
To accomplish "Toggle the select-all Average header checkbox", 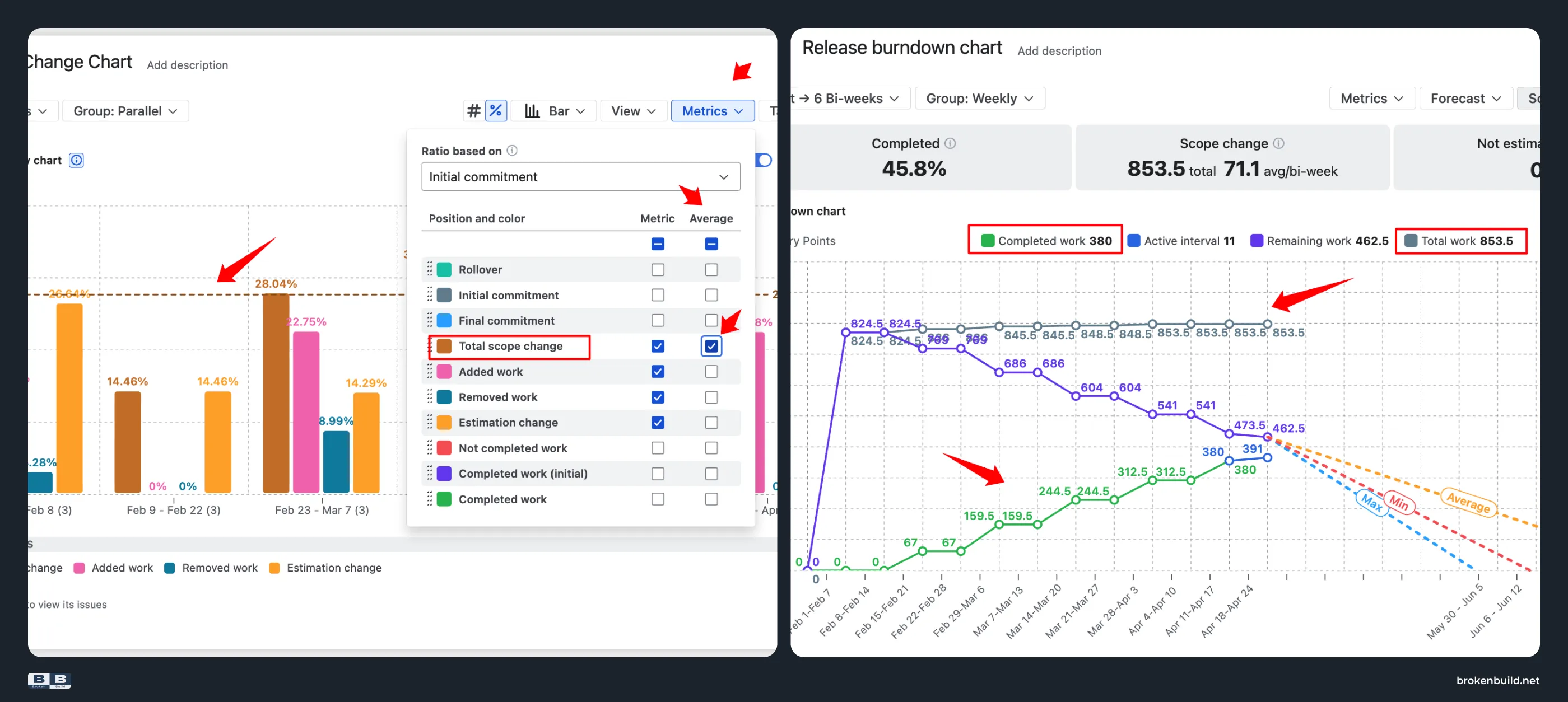I will [x=711, y=244].
